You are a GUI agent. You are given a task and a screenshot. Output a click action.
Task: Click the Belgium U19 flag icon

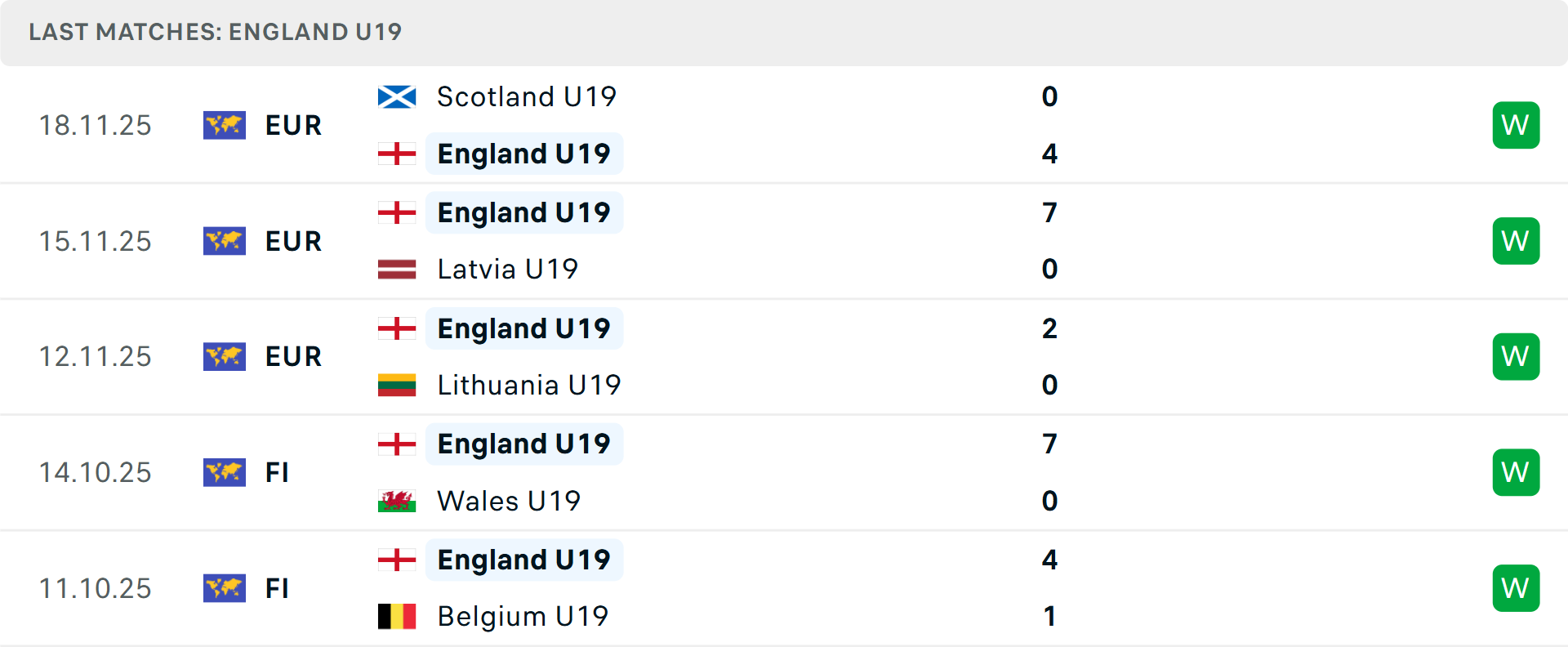coord(397,617)
